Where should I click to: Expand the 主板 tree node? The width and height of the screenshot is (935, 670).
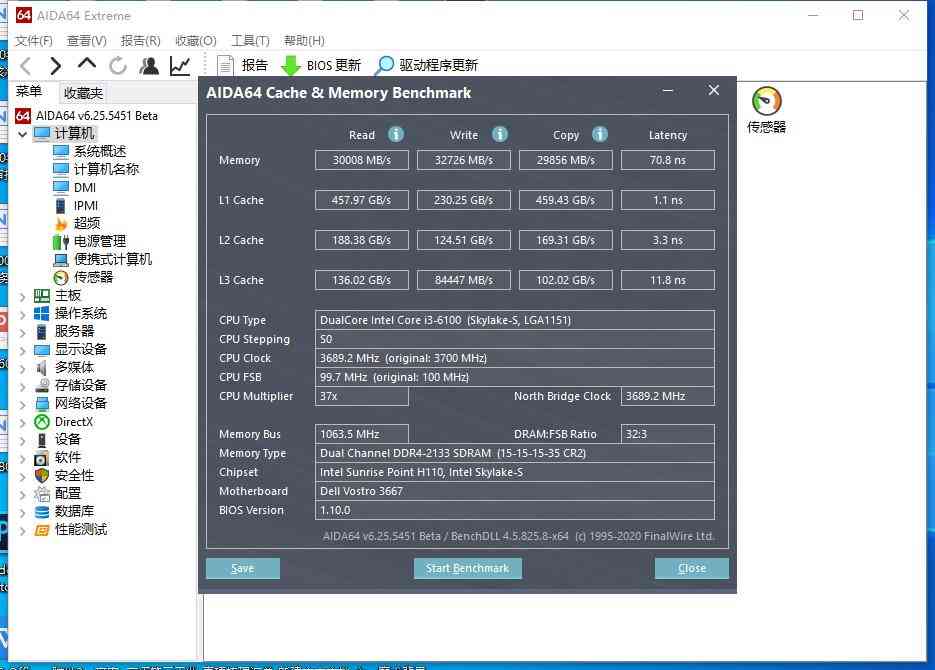pyautogui.click(x=23, y=296)
